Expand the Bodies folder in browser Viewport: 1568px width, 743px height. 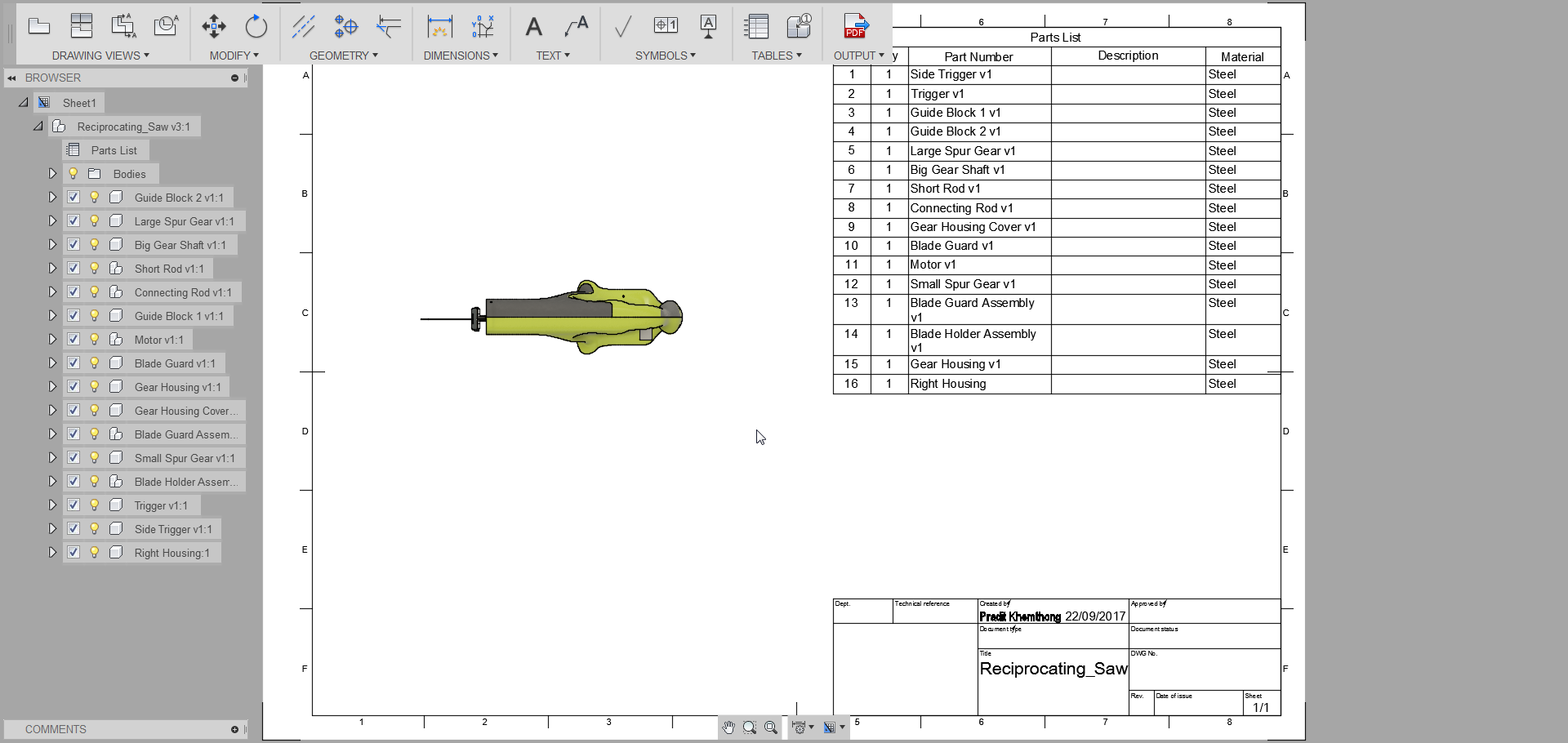coord(52,173)
